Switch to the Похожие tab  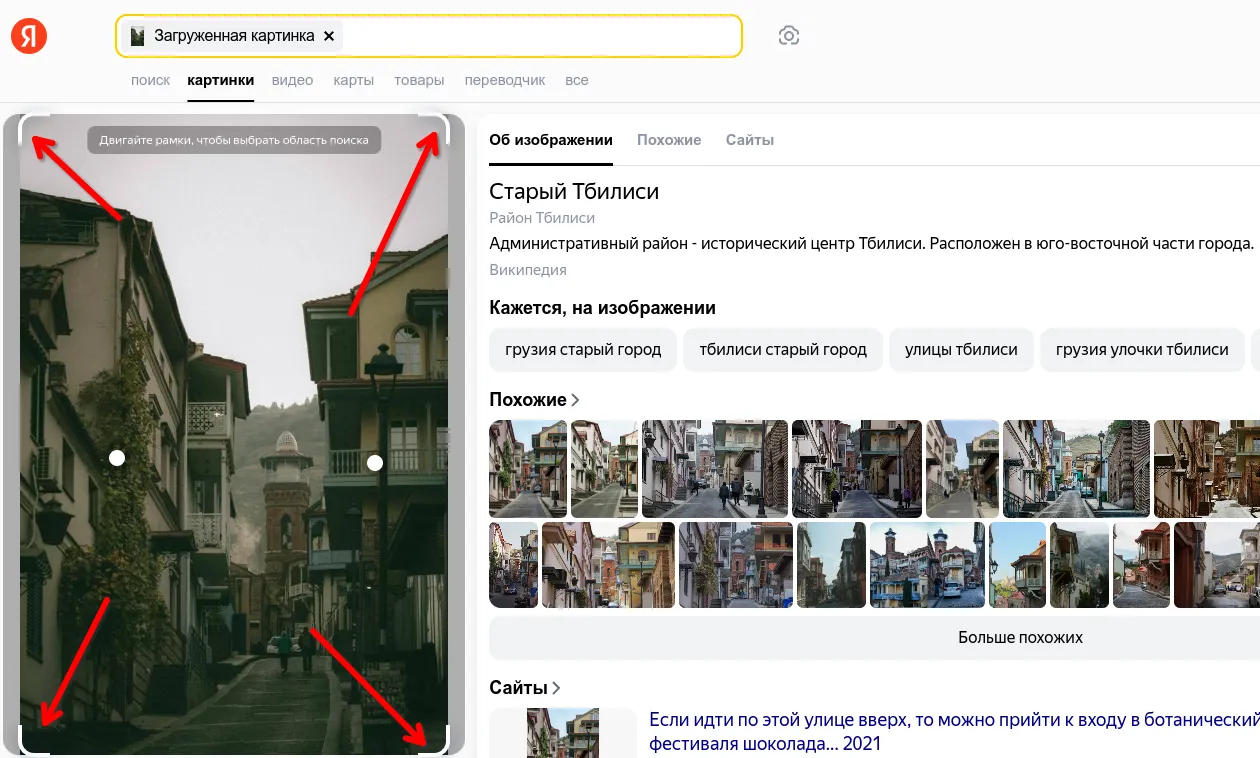pos(669,140)
